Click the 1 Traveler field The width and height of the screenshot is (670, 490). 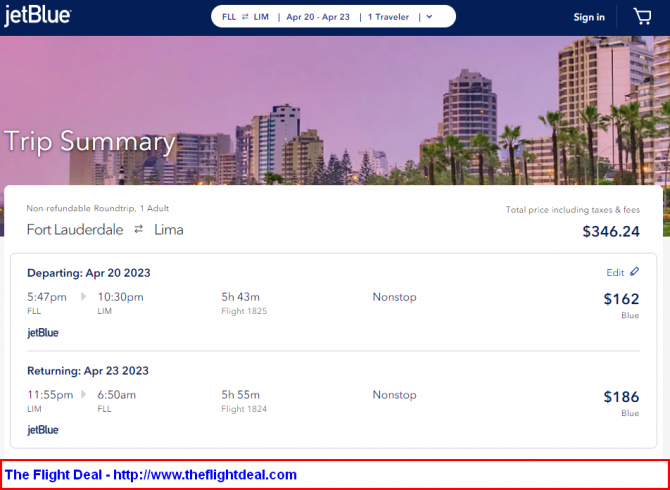pos(388,17)
